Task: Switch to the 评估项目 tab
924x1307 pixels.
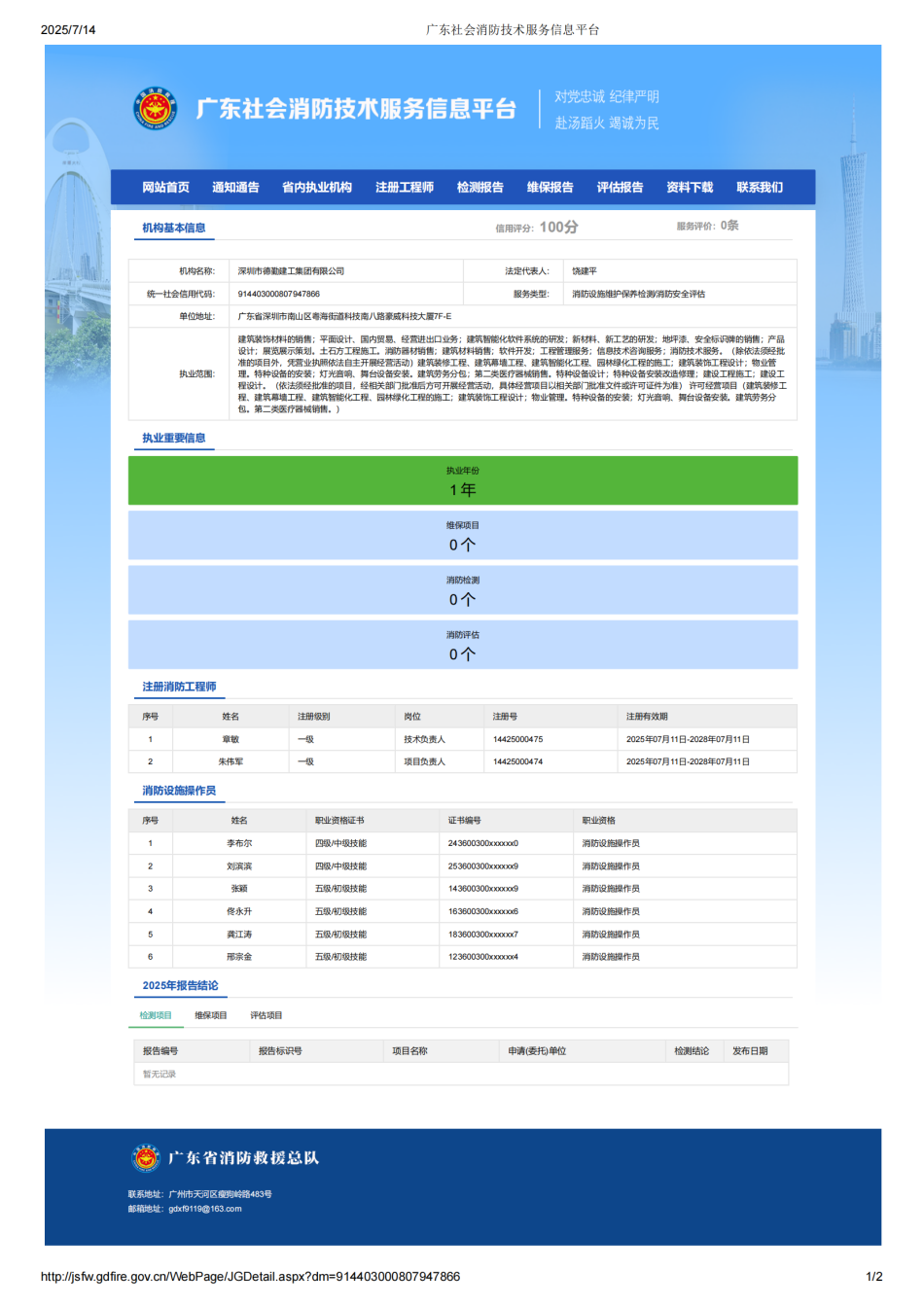Action: [267, 1015]
